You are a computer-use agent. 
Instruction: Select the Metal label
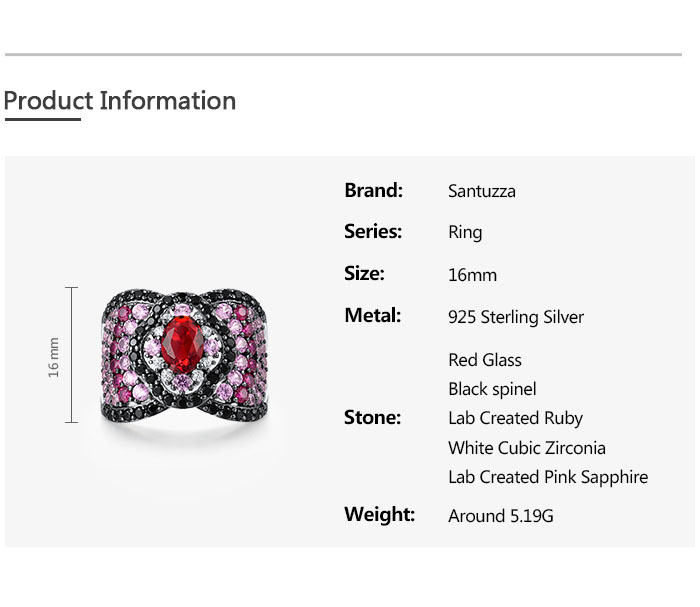coord(372,315)
